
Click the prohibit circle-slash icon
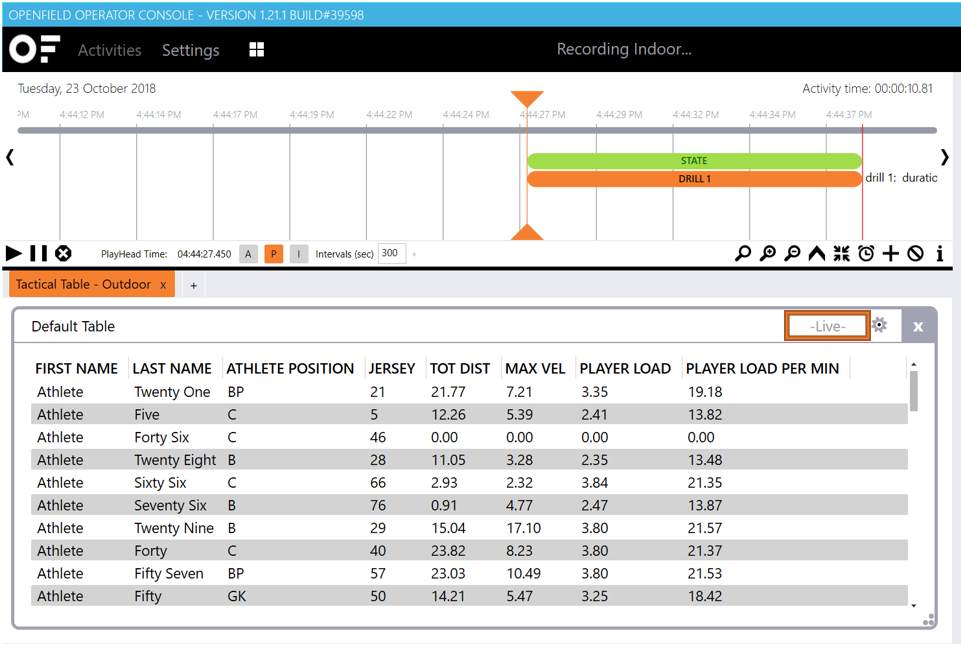tap(915, 253)
